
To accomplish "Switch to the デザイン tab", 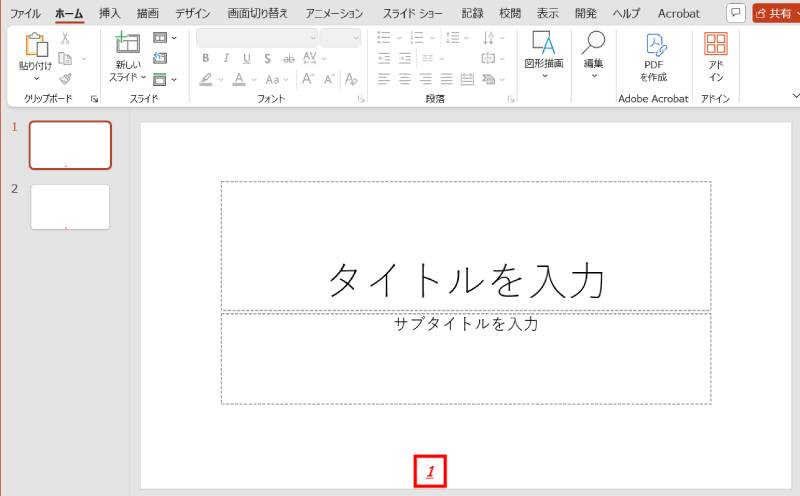I will 193,13.
